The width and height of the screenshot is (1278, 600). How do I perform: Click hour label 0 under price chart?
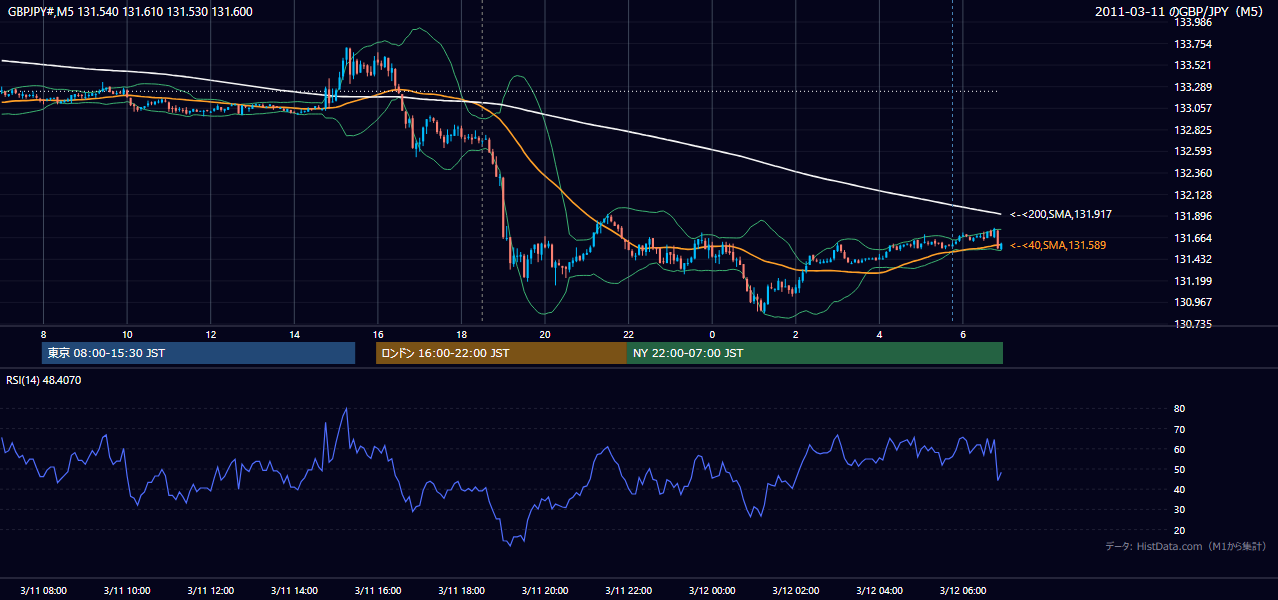(x=712, y=334)
